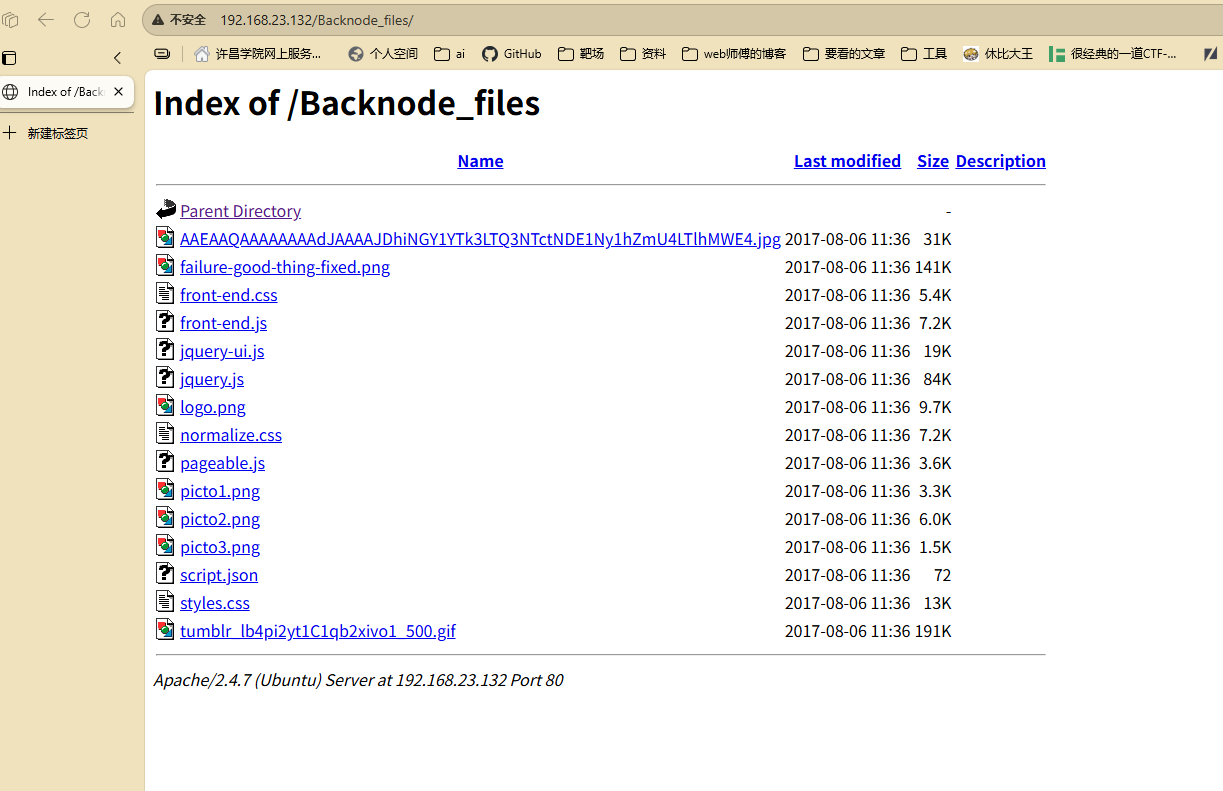Collapse the vertical tabs pane with the chevron
Screen dimensions: 1223x791
(117, 58)
